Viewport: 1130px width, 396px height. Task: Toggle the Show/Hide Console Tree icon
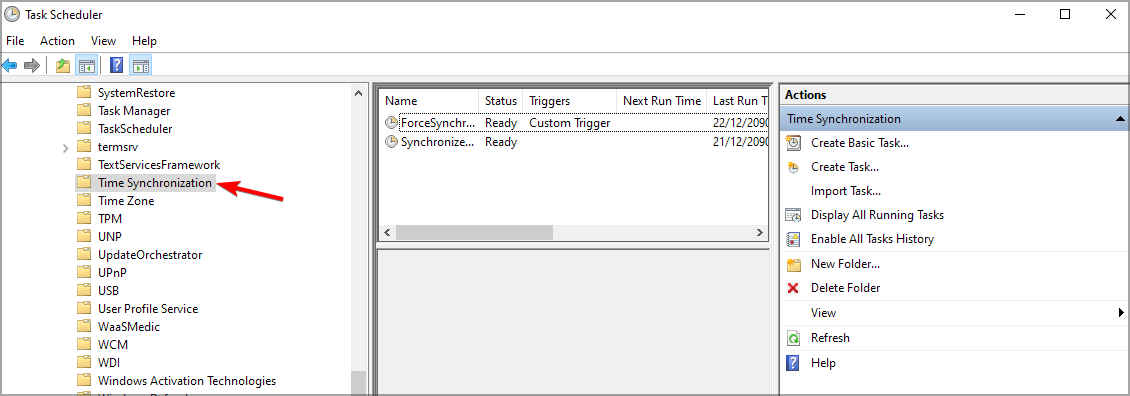pos(86,66)
